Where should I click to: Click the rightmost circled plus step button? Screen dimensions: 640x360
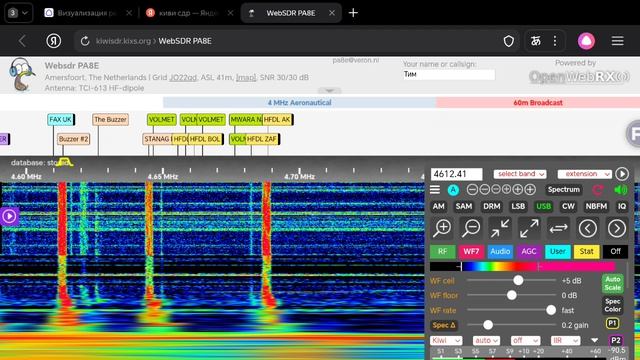(530, 190)
